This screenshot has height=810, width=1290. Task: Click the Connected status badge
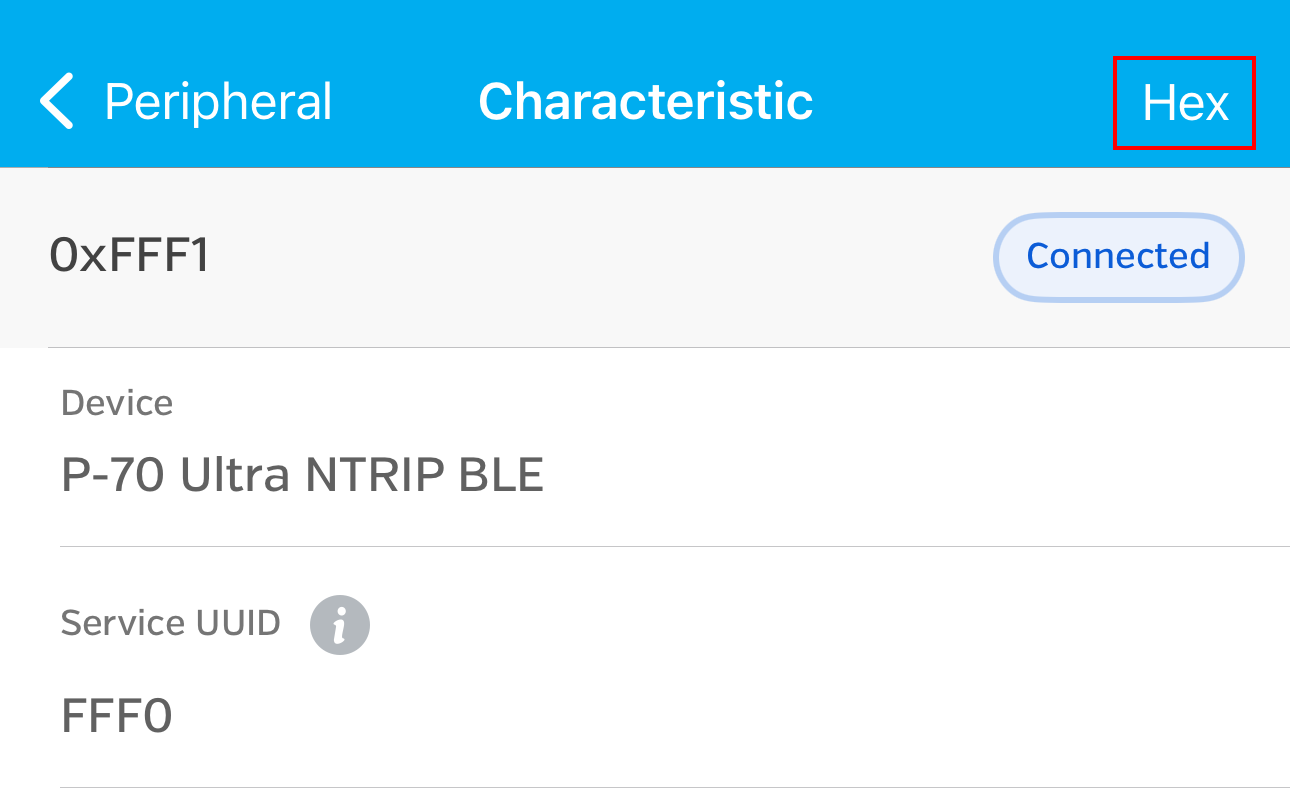pyautogui.click(x=1117, y=256)
